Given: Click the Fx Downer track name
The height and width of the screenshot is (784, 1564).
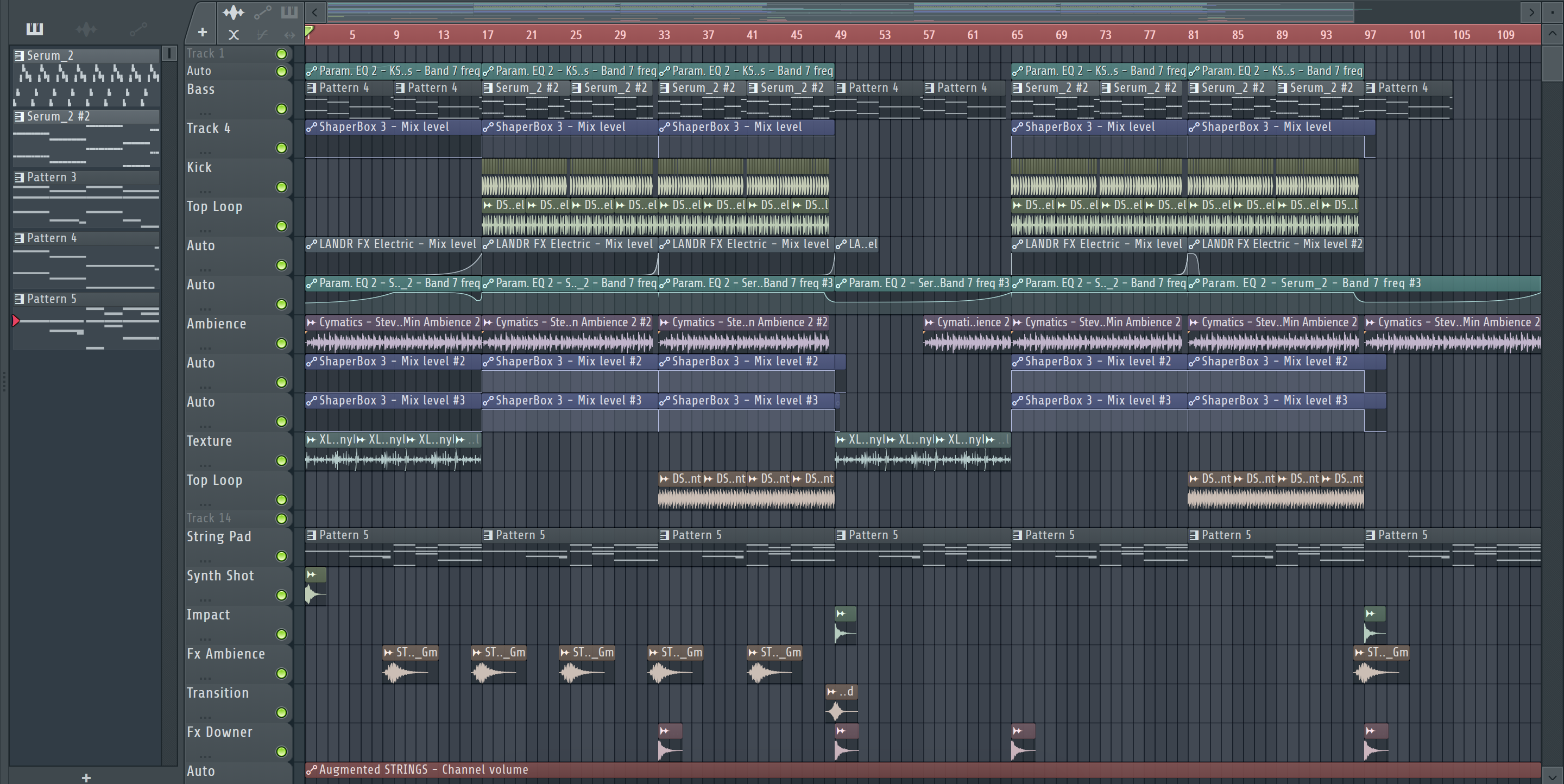Looking at the screenshot, I should pos(219,732).
